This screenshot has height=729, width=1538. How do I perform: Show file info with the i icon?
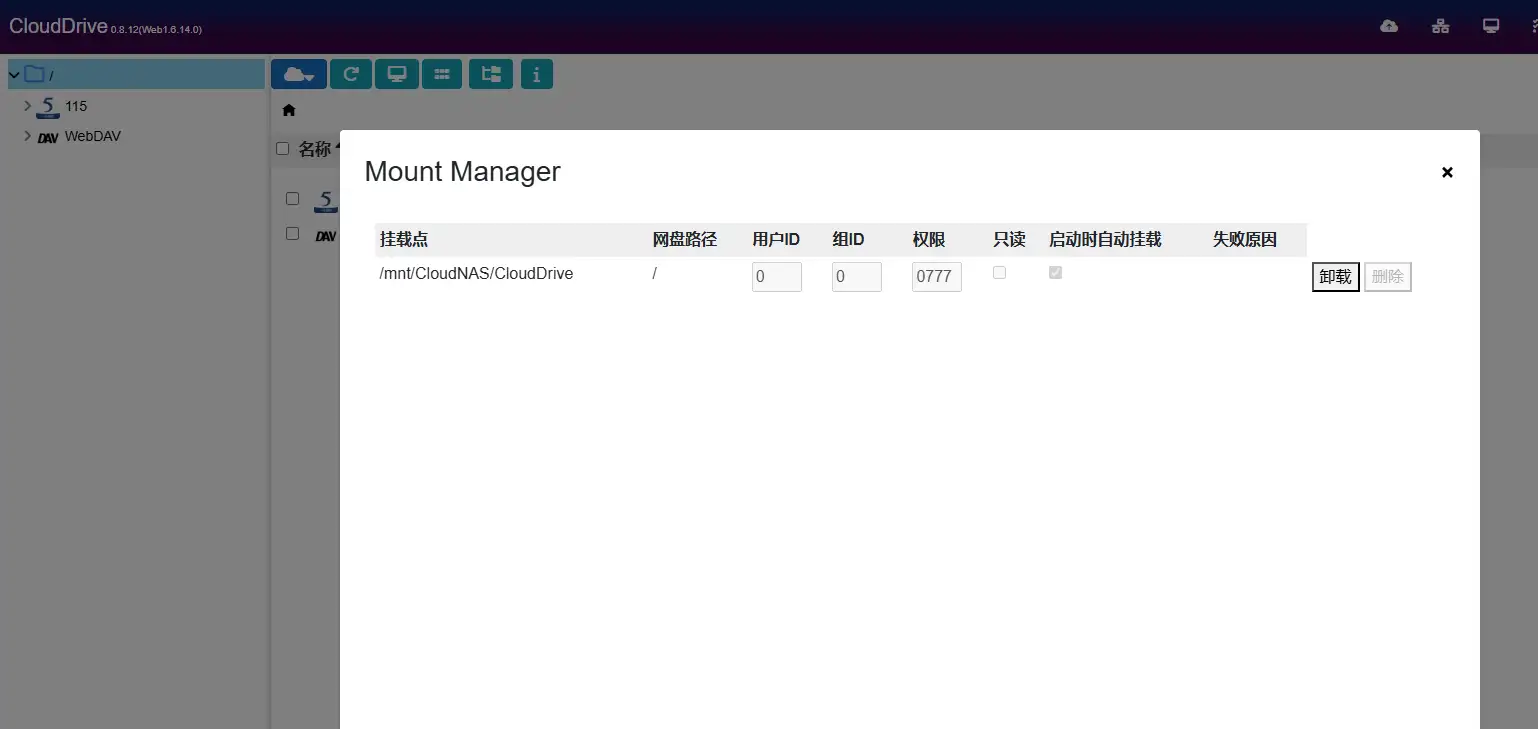(536, 73)
